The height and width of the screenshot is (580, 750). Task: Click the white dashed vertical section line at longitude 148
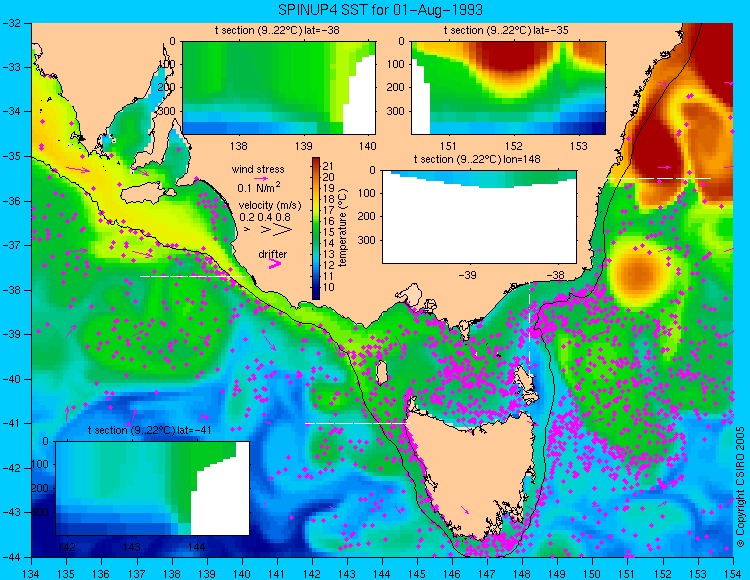530,329
